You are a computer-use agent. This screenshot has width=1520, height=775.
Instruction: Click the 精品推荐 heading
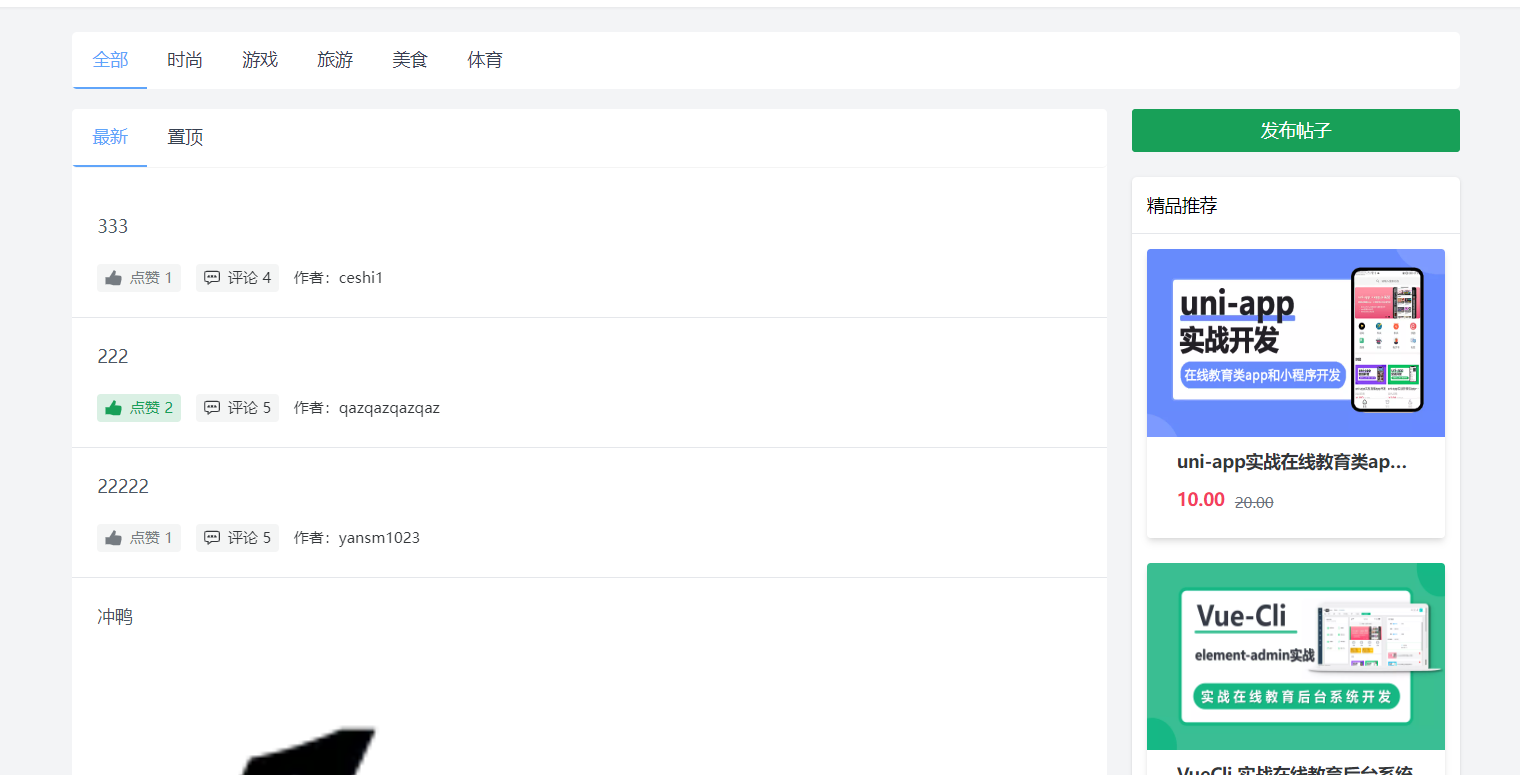(x=1182, y=206)
